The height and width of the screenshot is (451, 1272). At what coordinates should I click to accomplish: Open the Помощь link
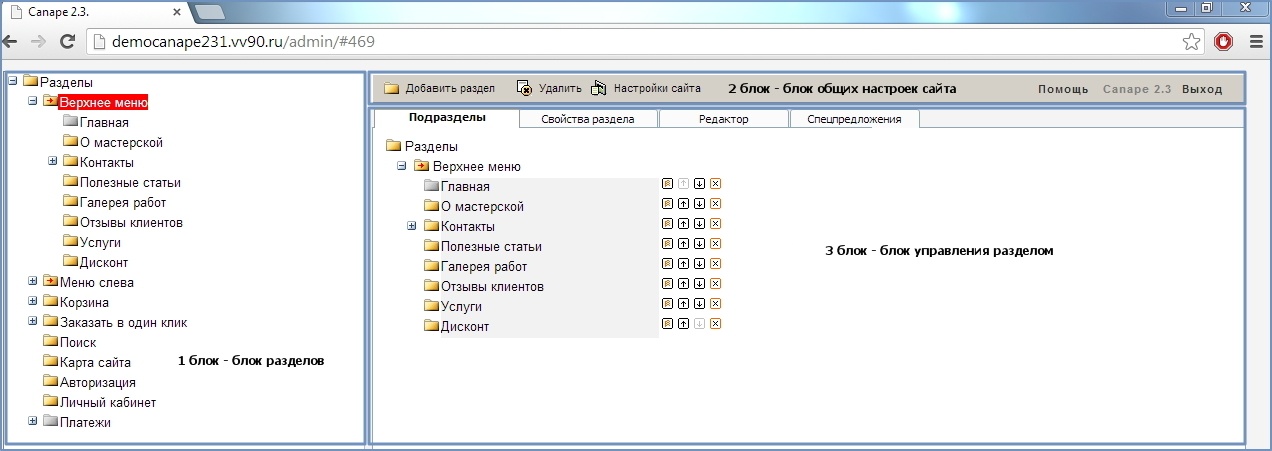click(x=1063, y=89)
